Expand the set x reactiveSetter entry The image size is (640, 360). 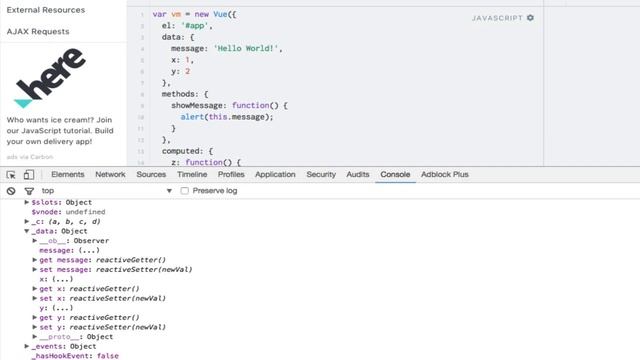pos(35,298)
